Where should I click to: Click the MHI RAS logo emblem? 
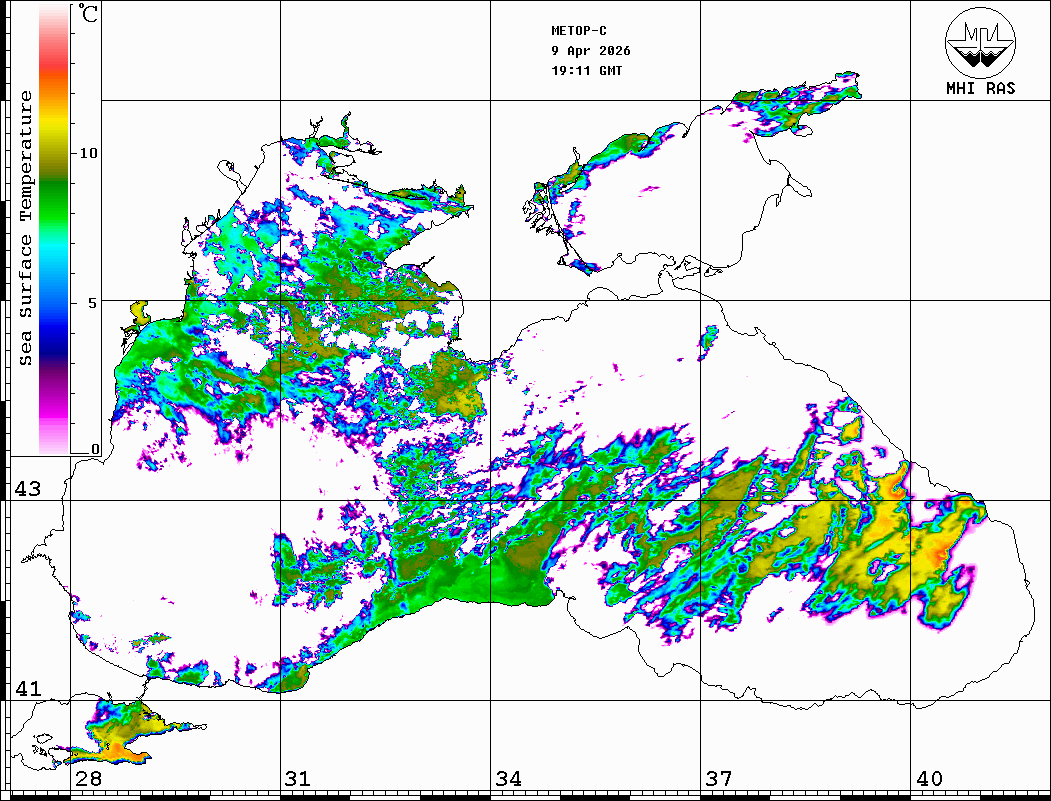pos(980,41)
